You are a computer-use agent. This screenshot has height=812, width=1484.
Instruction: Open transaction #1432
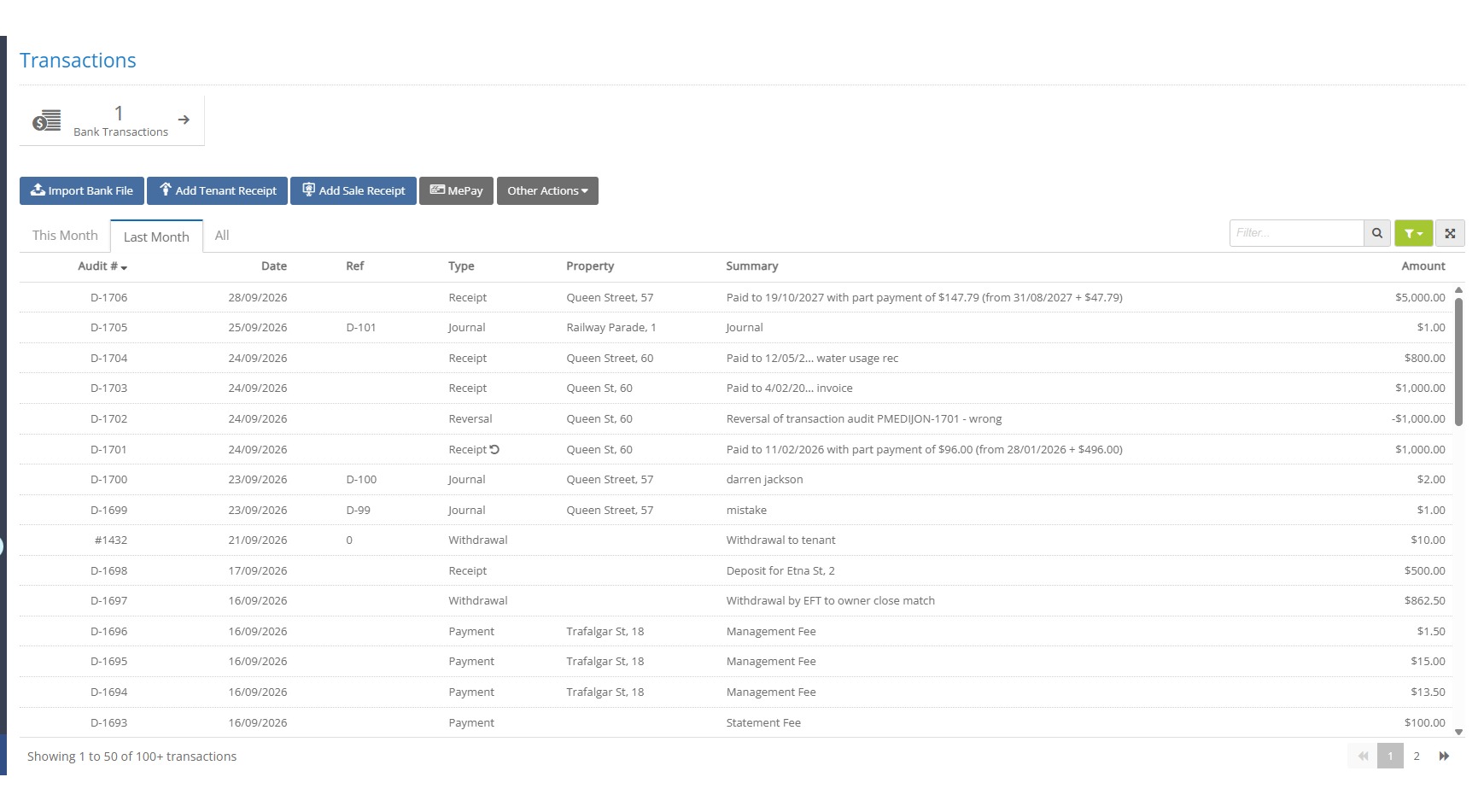(x=111, y=540)
